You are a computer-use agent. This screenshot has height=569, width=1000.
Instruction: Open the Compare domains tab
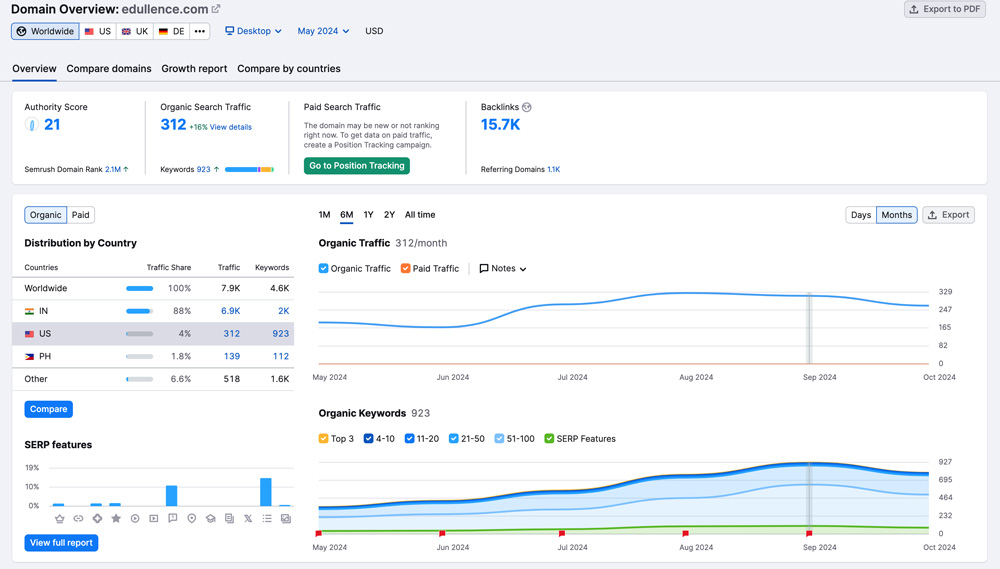(109, 69)
